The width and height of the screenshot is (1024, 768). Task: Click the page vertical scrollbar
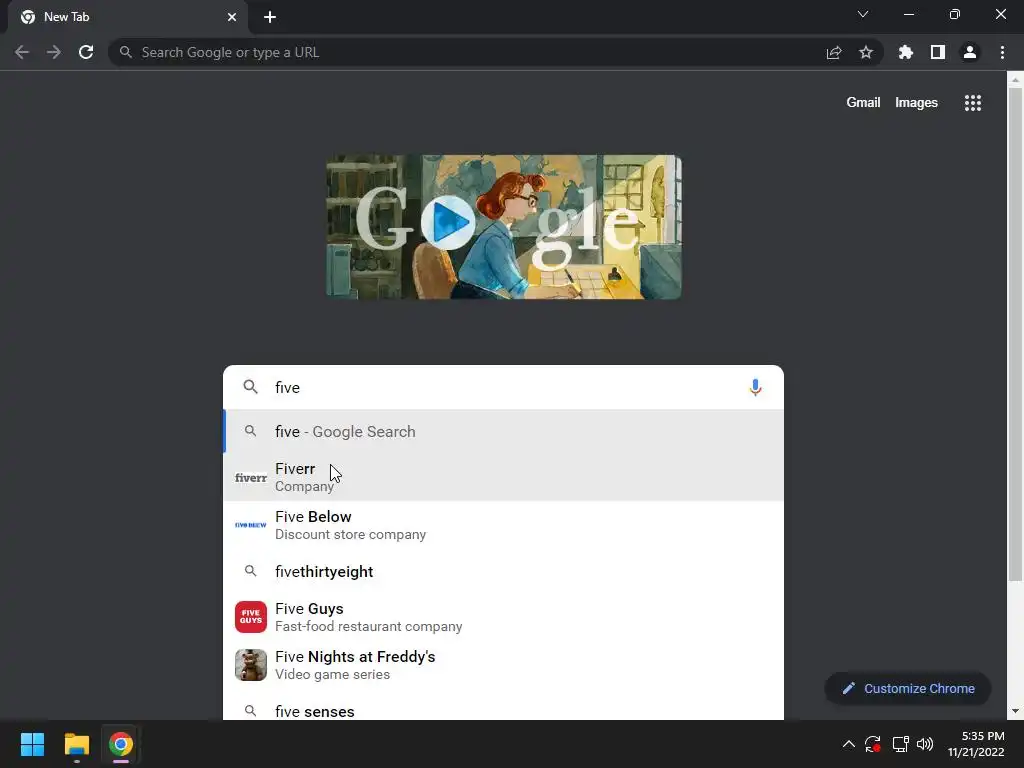pos(1015,333)
